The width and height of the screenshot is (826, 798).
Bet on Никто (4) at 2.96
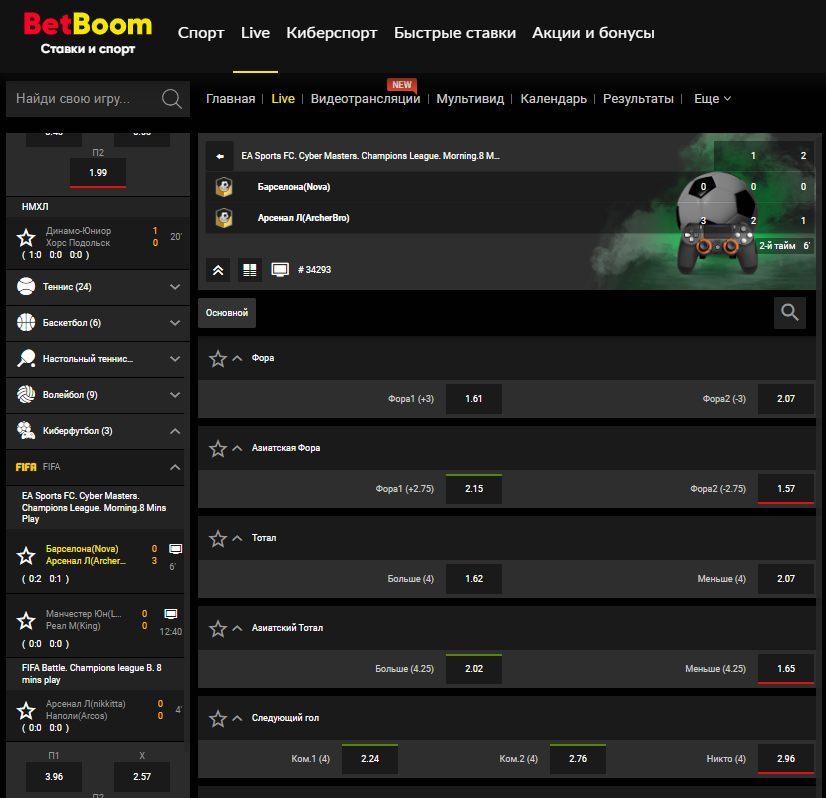(785, 759)
